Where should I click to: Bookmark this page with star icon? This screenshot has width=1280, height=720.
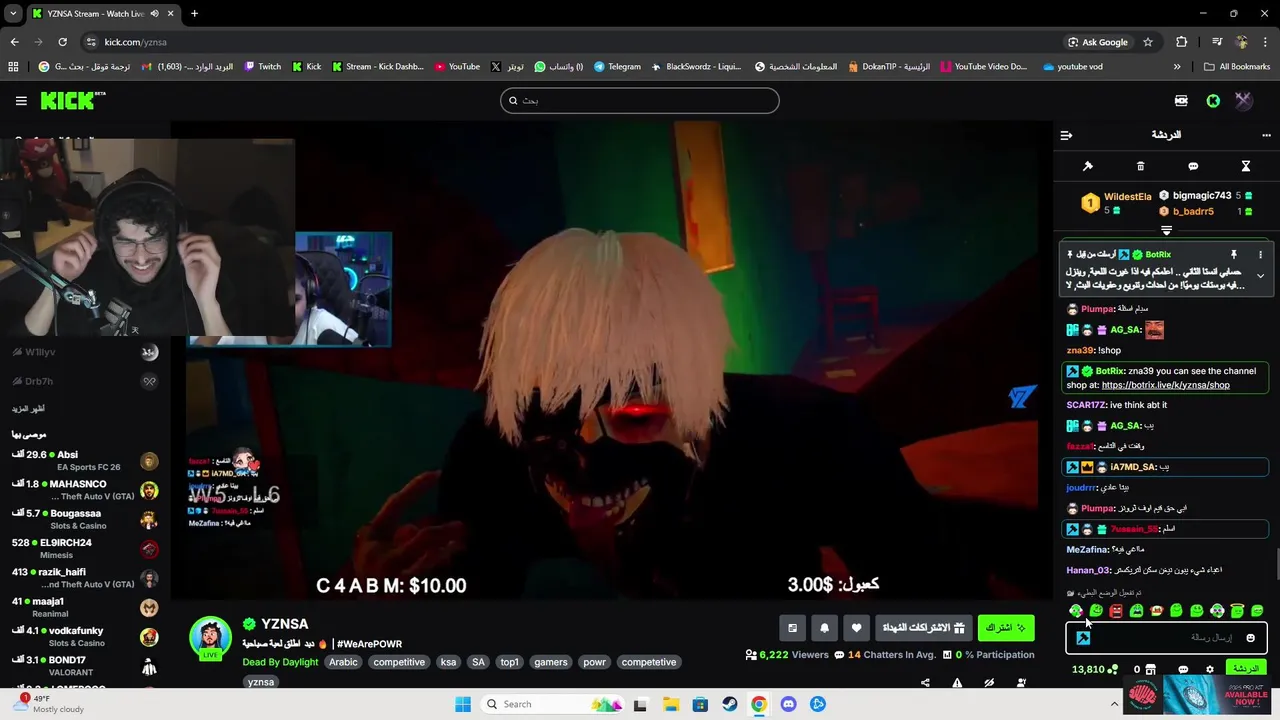(1148, 42)
